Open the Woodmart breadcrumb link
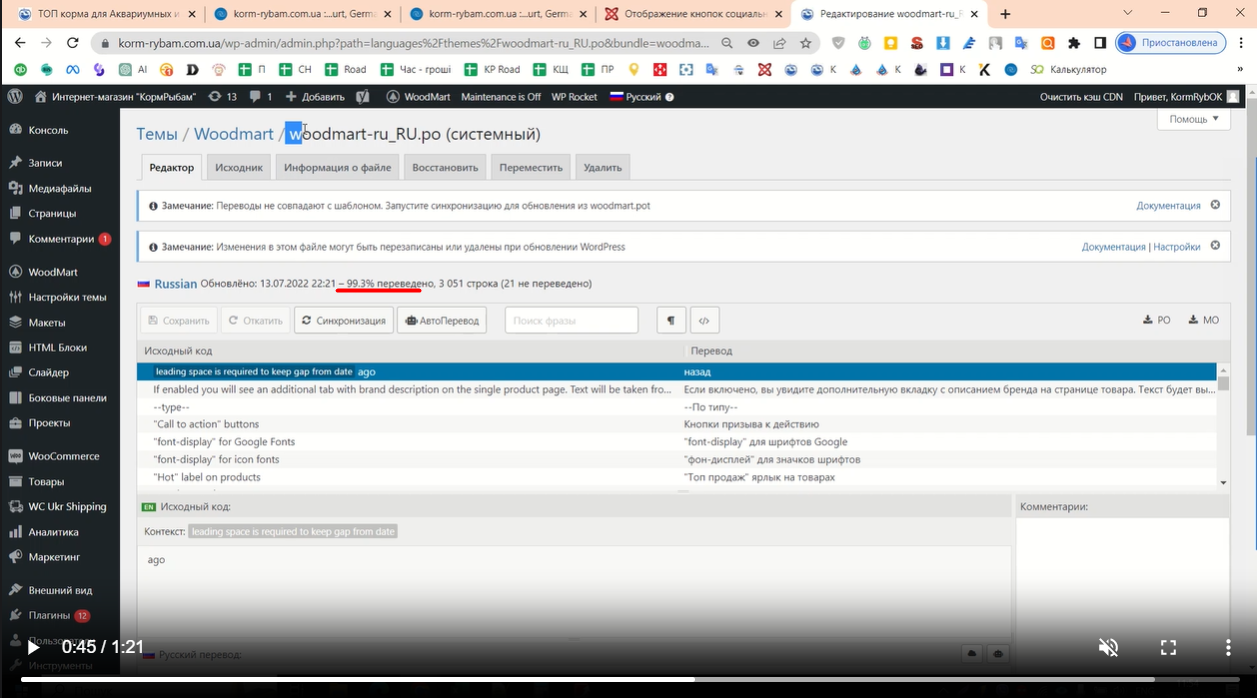Viewport: 1257px width, 698px height. 233,134
